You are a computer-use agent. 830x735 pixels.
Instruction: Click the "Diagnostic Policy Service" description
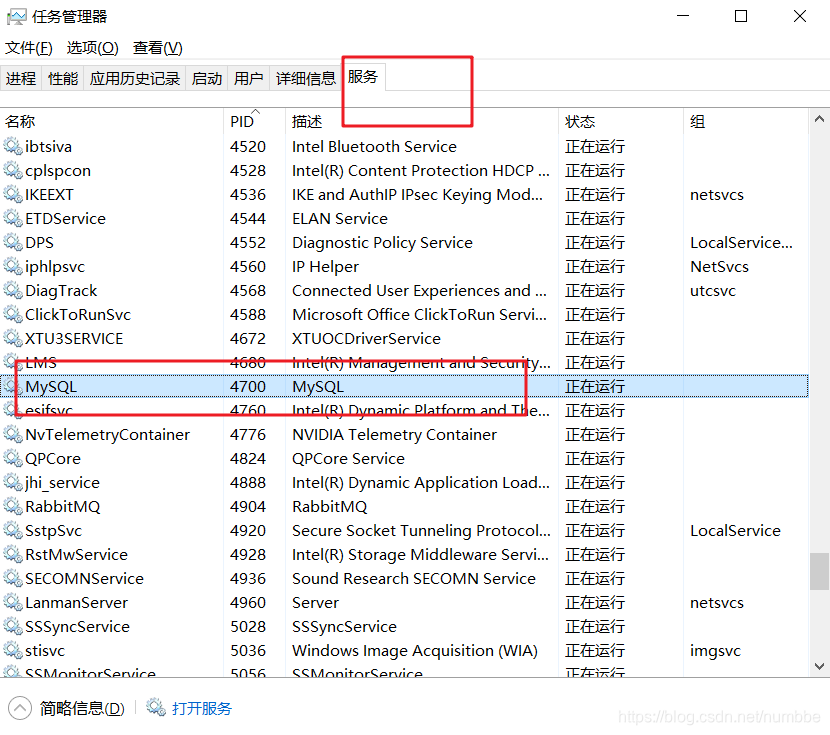(382, 242)
